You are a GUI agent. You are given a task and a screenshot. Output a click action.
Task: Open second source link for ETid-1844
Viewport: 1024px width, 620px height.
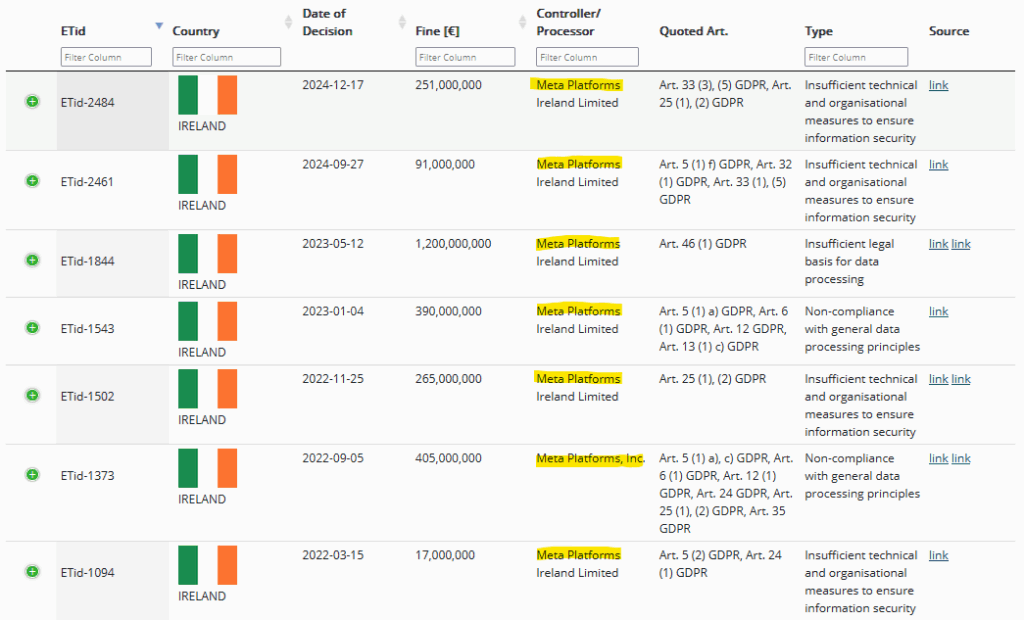click(960, 244)
